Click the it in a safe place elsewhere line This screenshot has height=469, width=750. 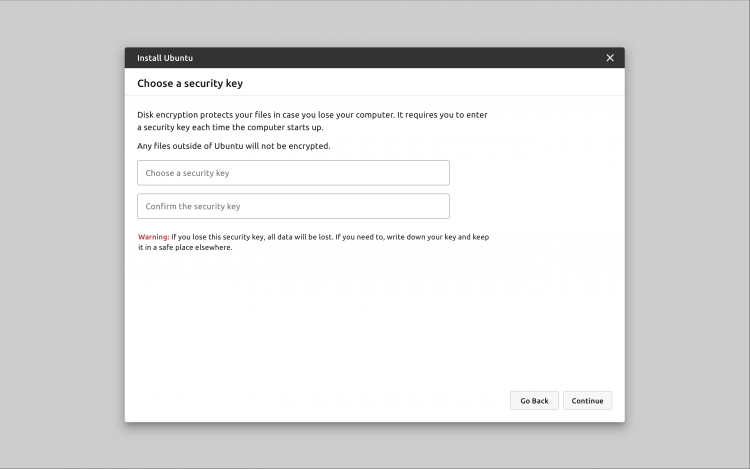pos(185,247)
